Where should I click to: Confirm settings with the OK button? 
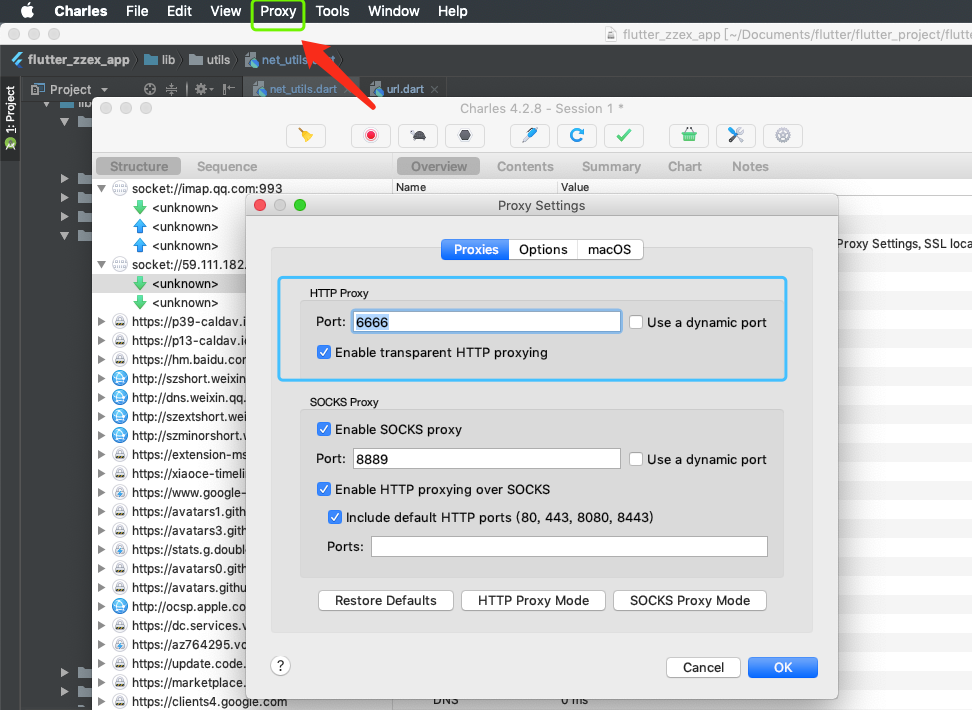pos(783,667)
